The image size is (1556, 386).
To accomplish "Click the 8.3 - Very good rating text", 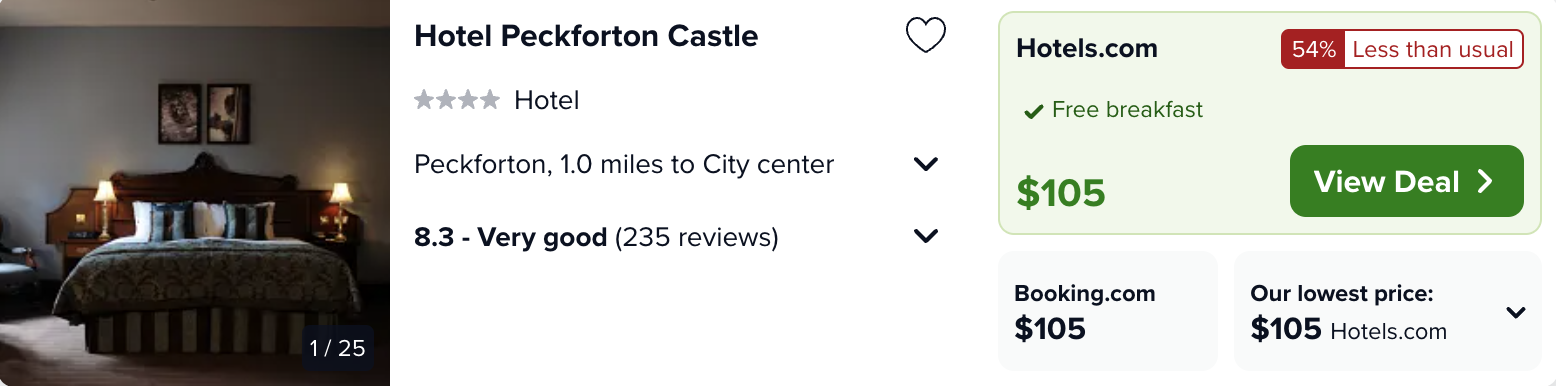I will [510, 237].
